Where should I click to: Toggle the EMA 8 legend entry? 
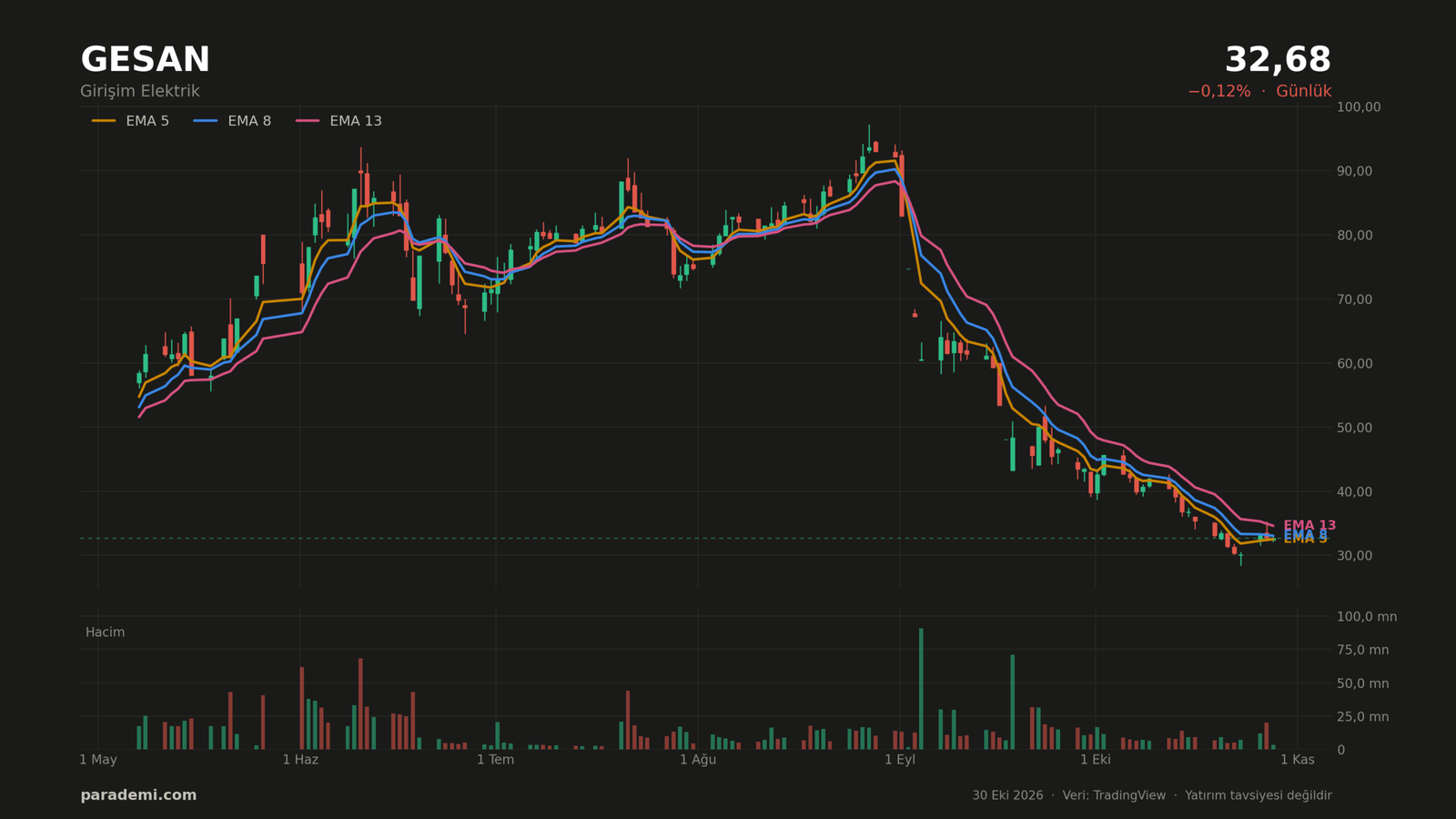tap(232, 121)
